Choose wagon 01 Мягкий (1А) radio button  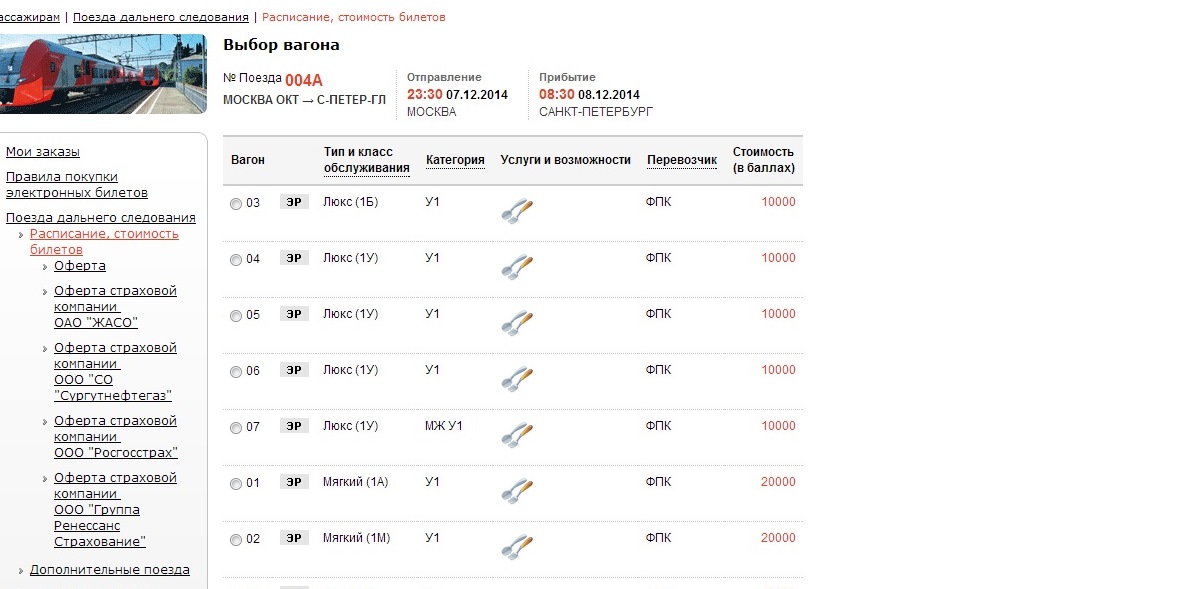(236, 484)
